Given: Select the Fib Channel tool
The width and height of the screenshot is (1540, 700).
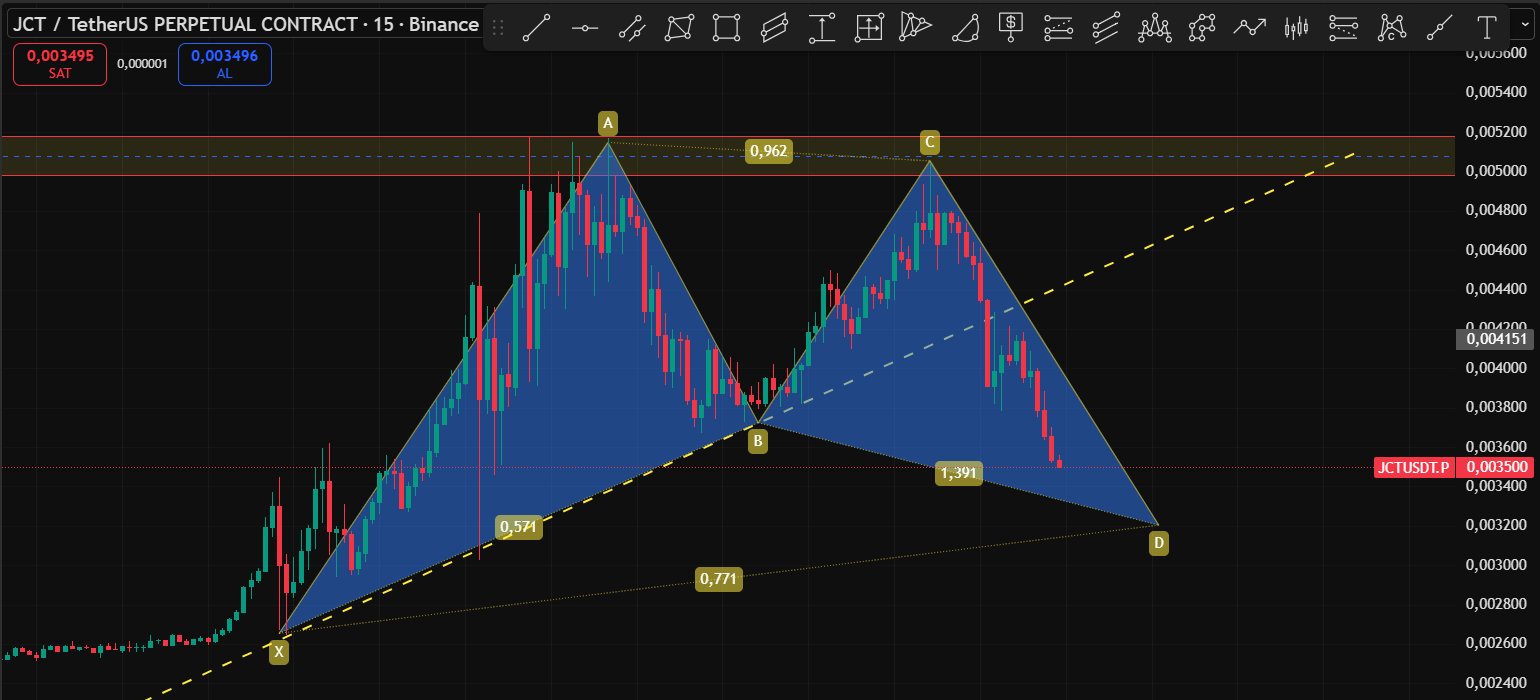Looking at the screenshot, I should click(1106, 27).
